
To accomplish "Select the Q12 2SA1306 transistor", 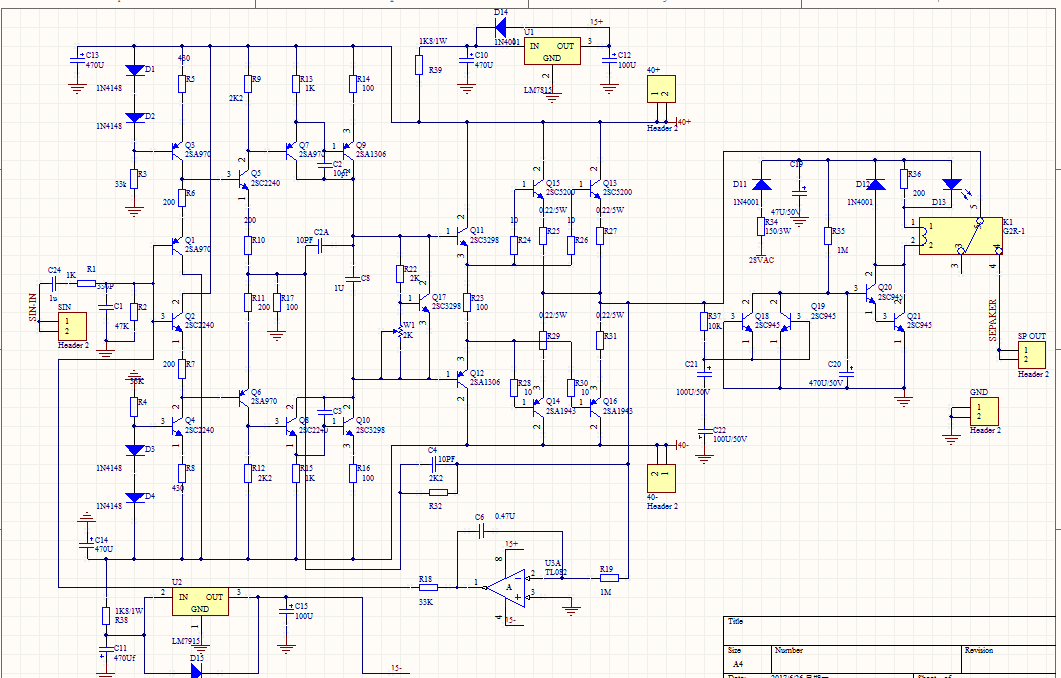I will [x=461, y=378].
